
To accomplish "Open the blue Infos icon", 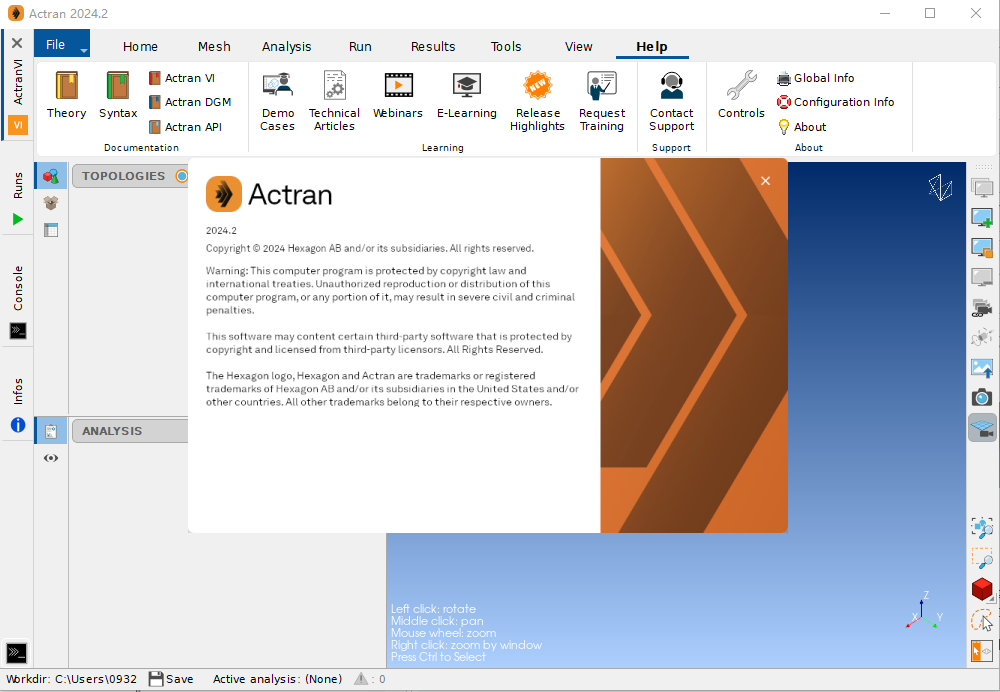I will (x=18, y=425).
